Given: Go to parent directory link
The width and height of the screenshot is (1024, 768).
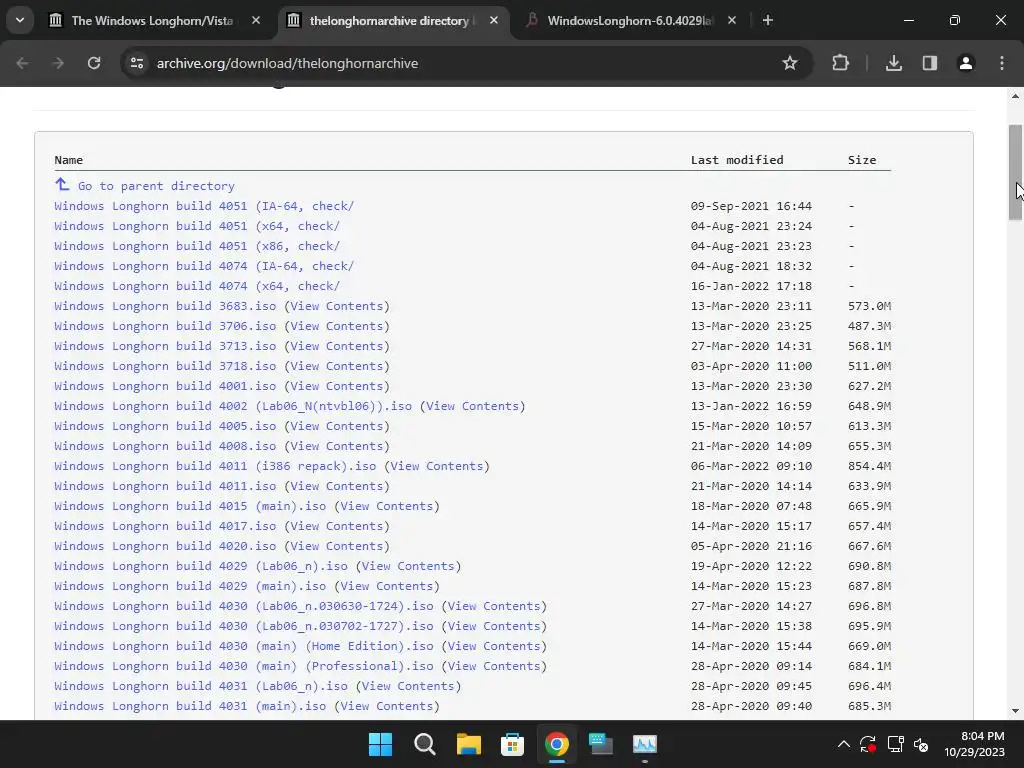Looking at the screenshot, I should (x=156, y=186).
